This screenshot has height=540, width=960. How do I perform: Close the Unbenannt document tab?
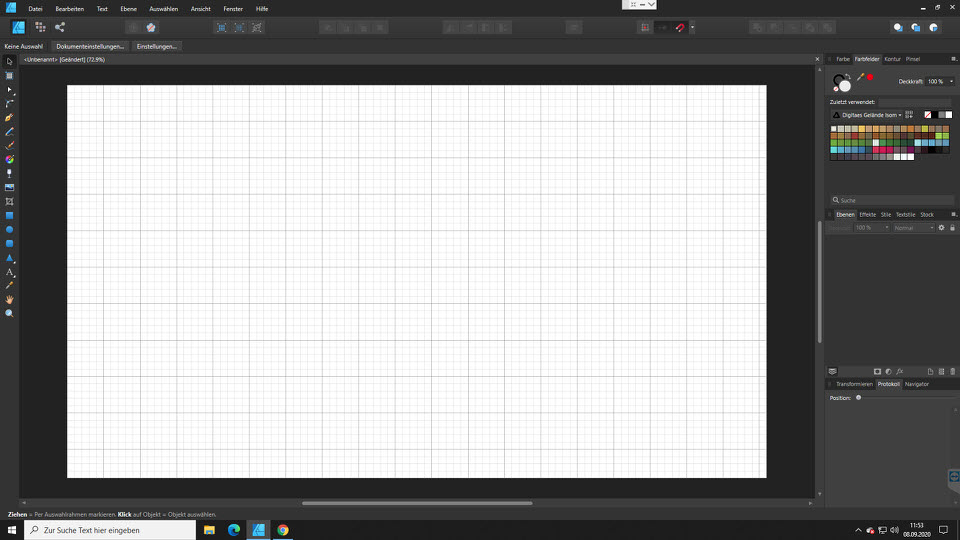point(817,59)
